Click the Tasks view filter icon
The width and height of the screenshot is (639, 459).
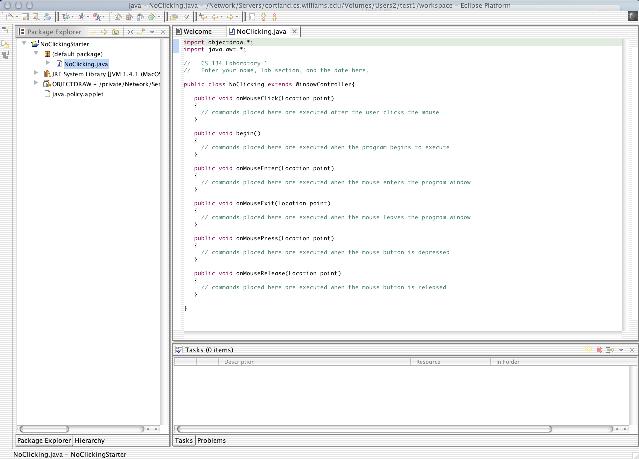coord(607,350)
